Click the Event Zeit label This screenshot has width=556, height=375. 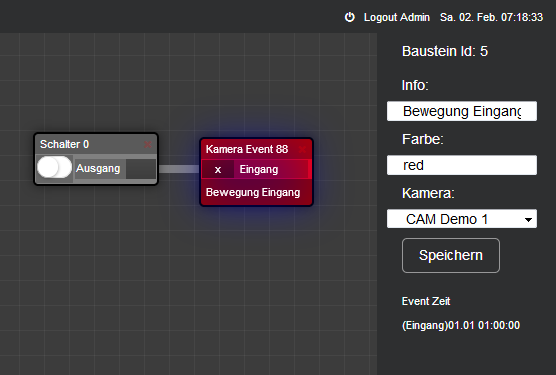point(426,301)
